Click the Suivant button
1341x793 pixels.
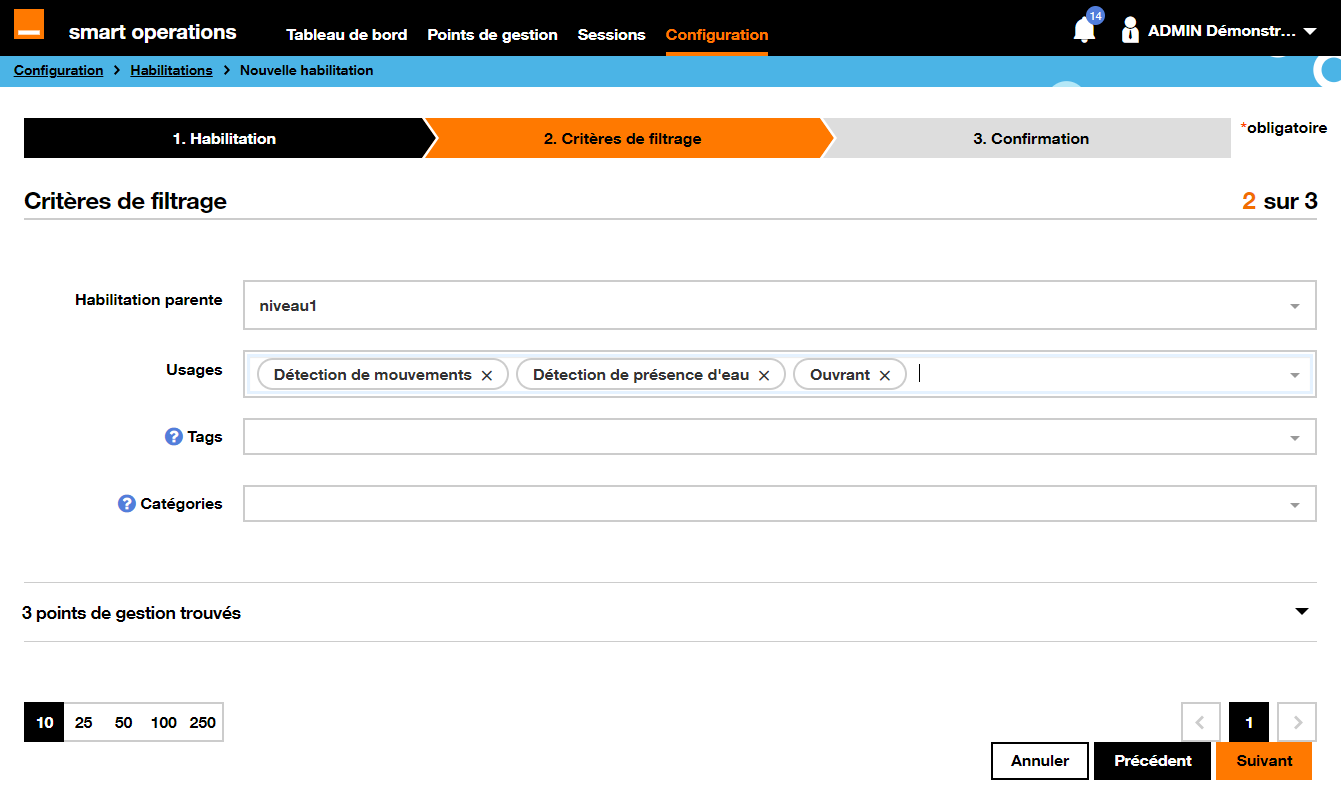1263,760
